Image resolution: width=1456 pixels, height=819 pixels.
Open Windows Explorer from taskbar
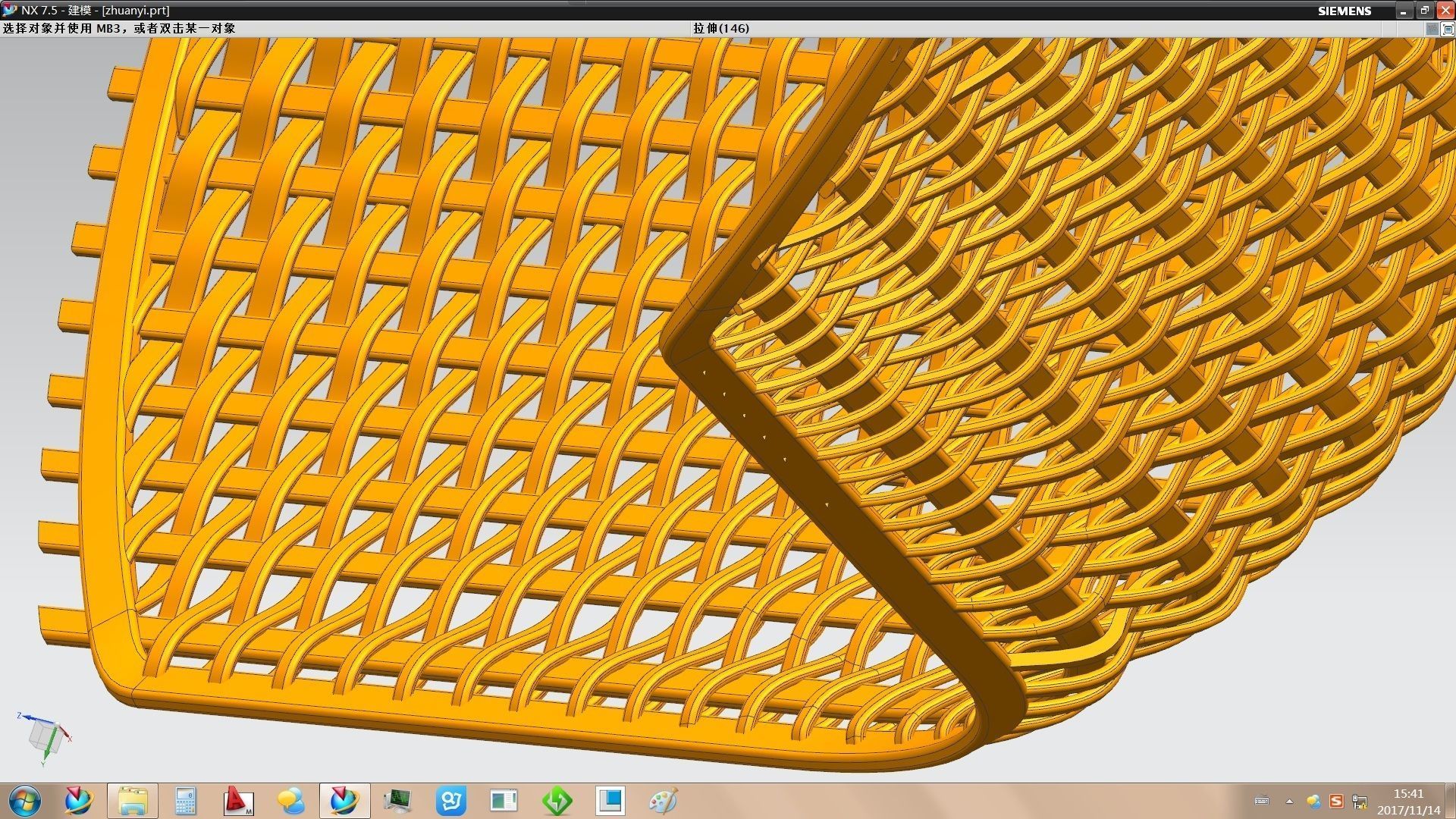click(133, 801)
